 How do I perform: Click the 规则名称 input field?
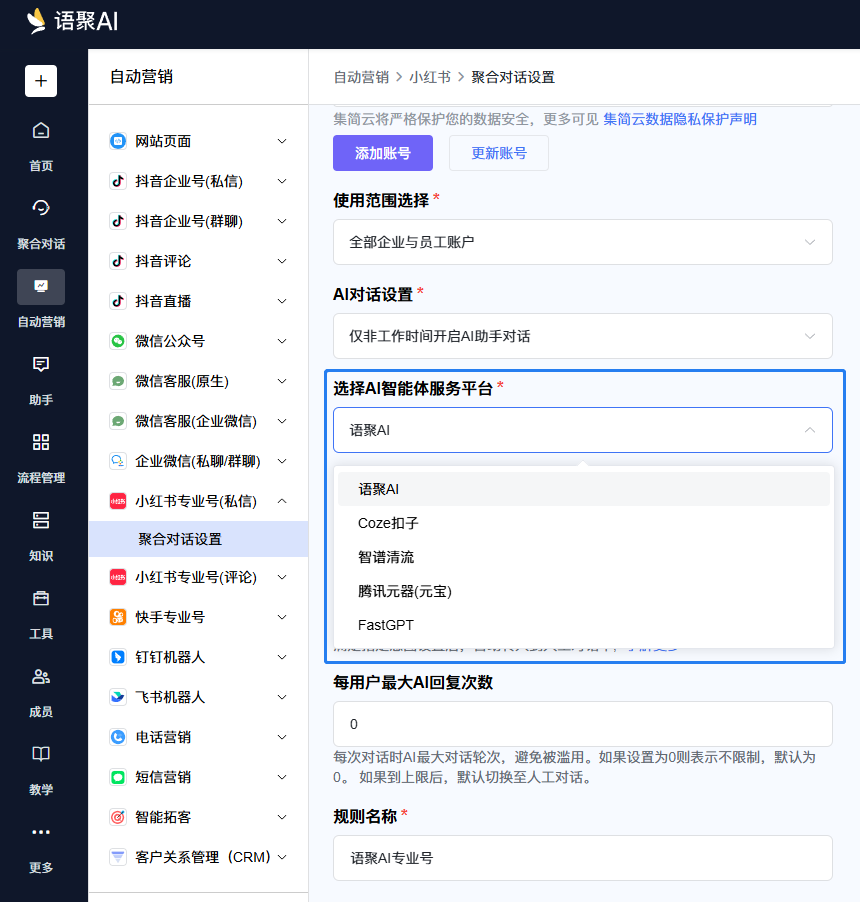[583, 858]
